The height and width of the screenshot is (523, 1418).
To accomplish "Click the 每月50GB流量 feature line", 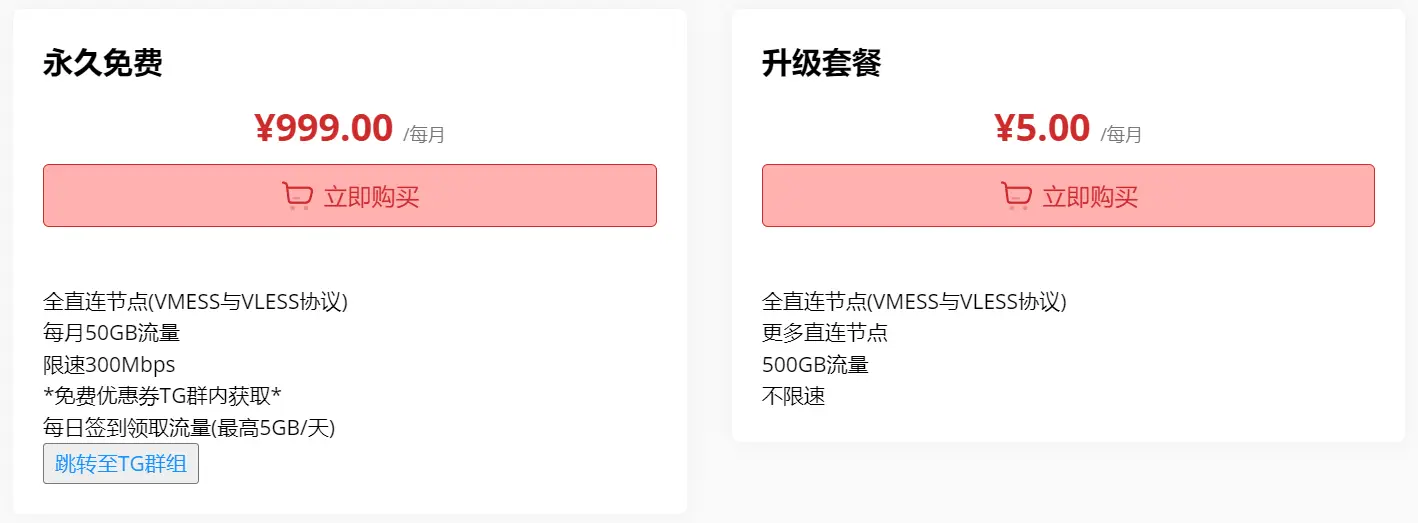I will [112, 333].
